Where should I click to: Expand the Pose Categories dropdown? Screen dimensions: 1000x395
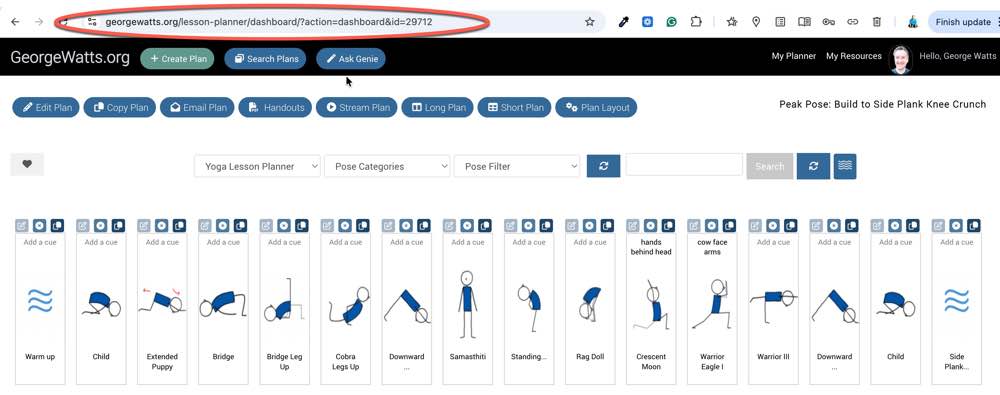coord(387,166)
